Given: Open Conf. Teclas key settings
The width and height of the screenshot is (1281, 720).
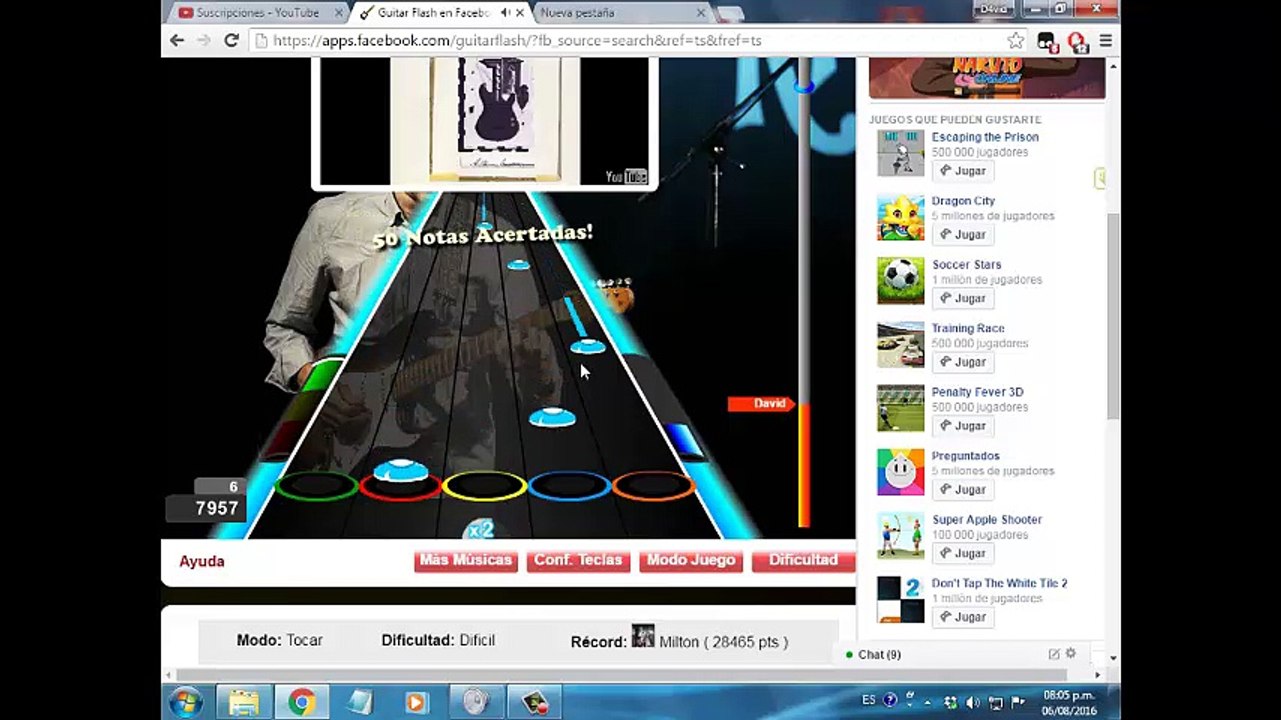Looking at the screenshot, I should click(x=578, y=560).
